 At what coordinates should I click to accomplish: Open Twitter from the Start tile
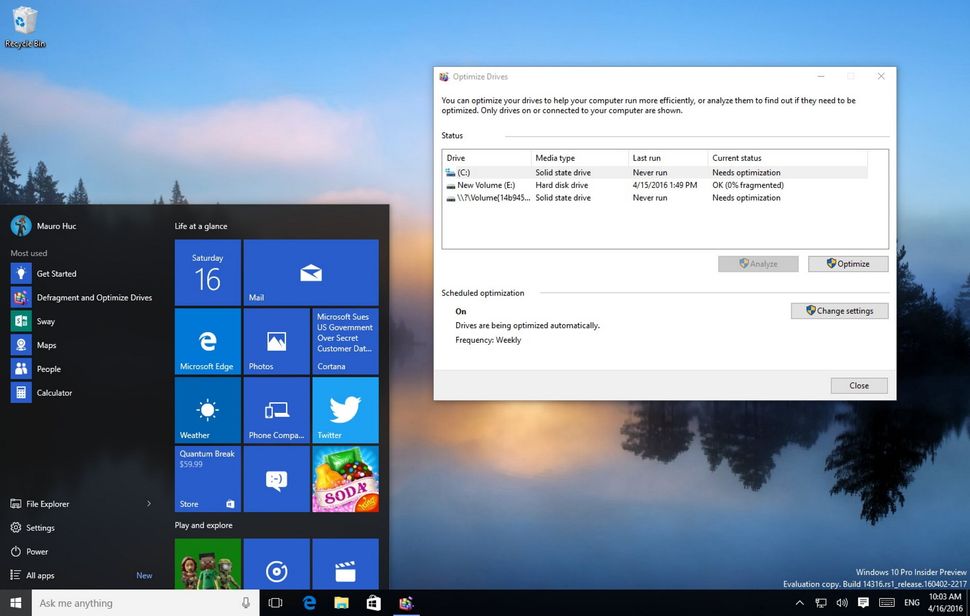345,409
